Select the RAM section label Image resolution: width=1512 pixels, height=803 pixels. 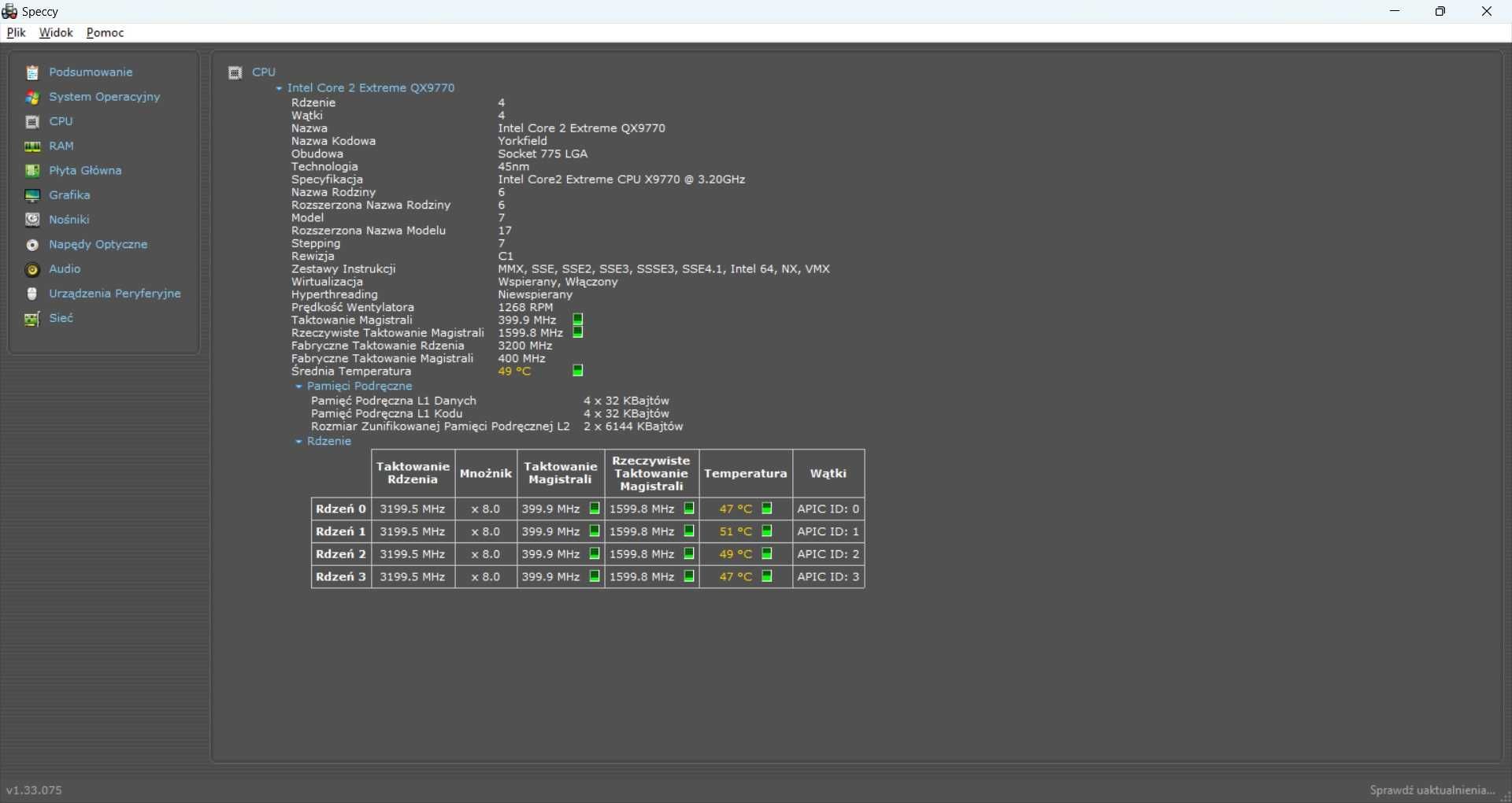[x=61, y=146]
